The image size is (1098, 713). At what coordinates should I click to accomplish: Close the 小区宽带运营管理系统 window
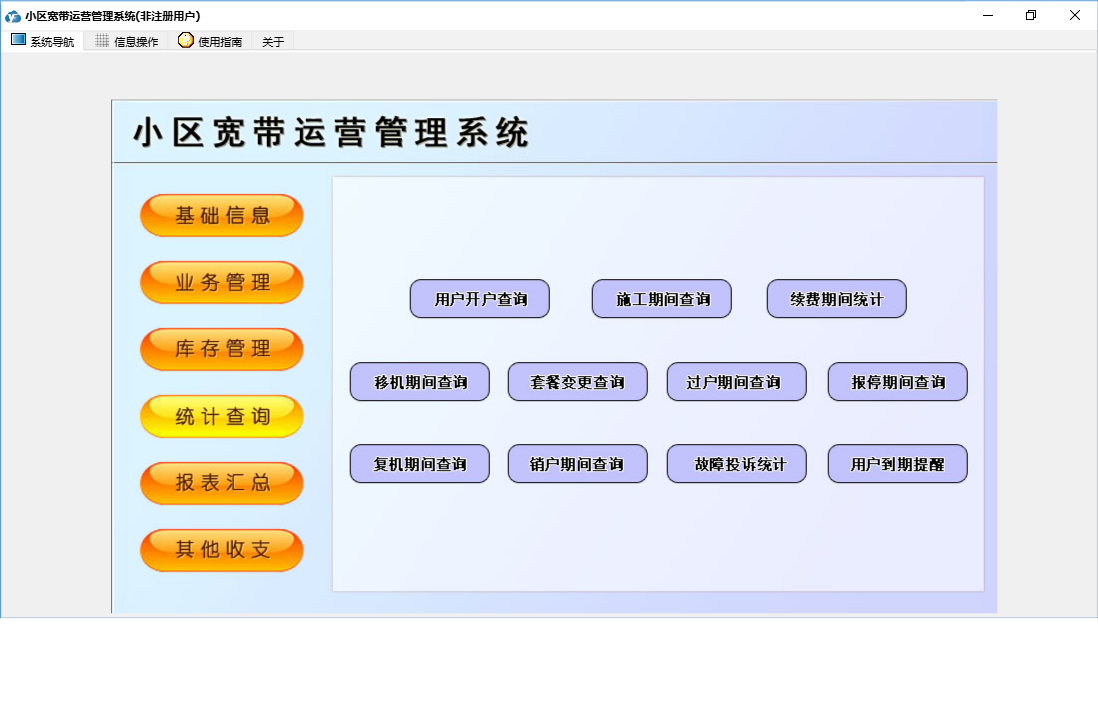pyautogui.click(x=1075, y=15)
